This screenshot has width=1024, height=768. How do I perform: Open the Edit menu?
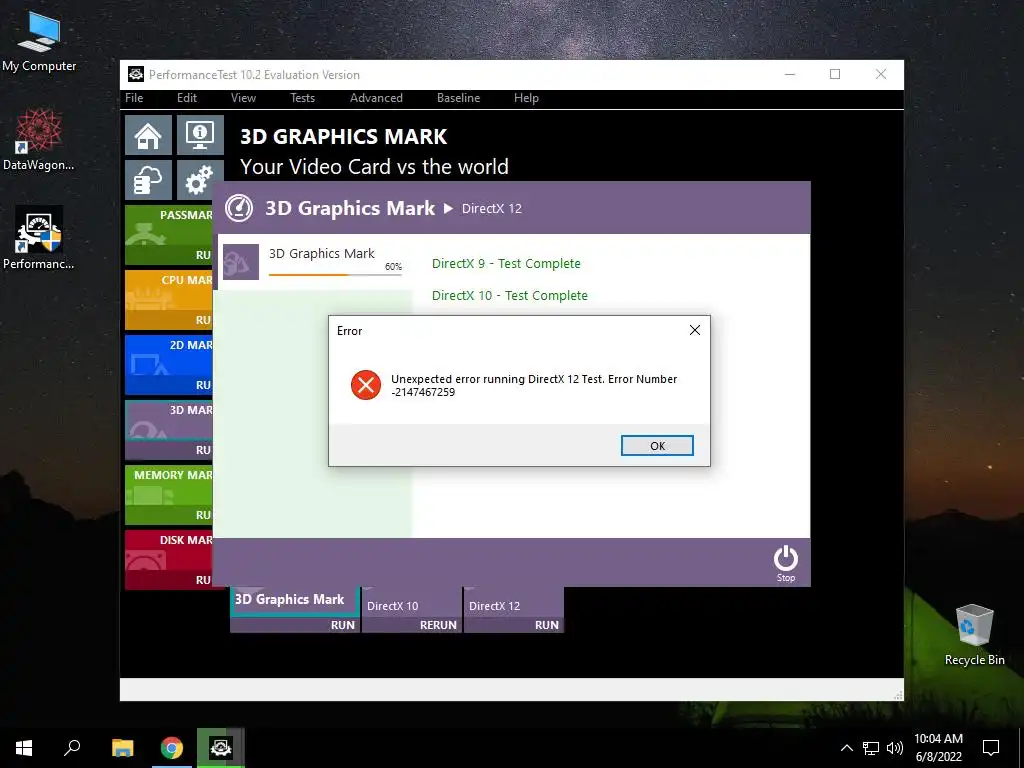click(x=187, y=98)
